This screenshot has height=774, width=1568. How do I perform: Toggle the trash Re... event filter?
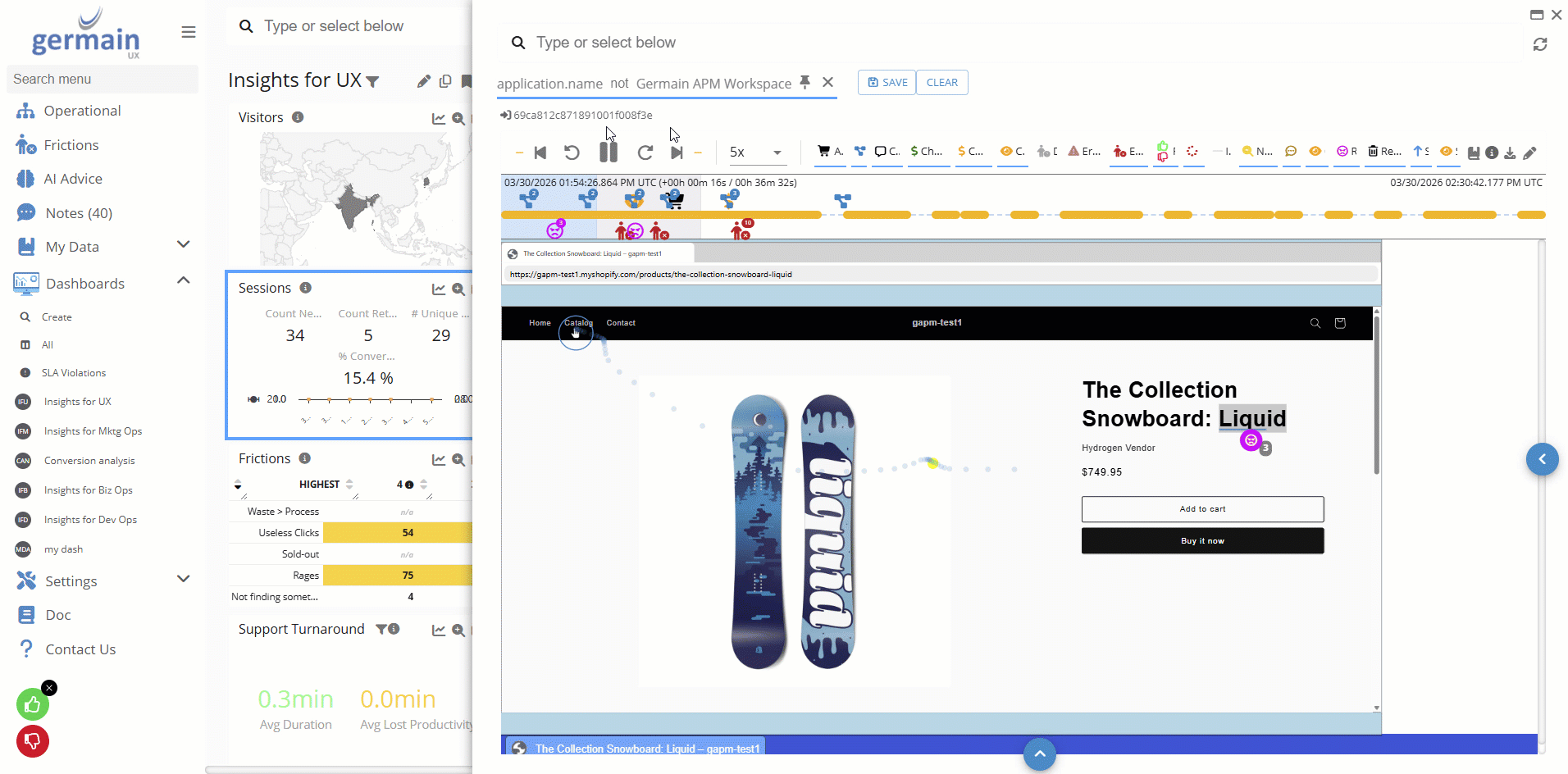pyautogui.click(x=1385, y=152)
